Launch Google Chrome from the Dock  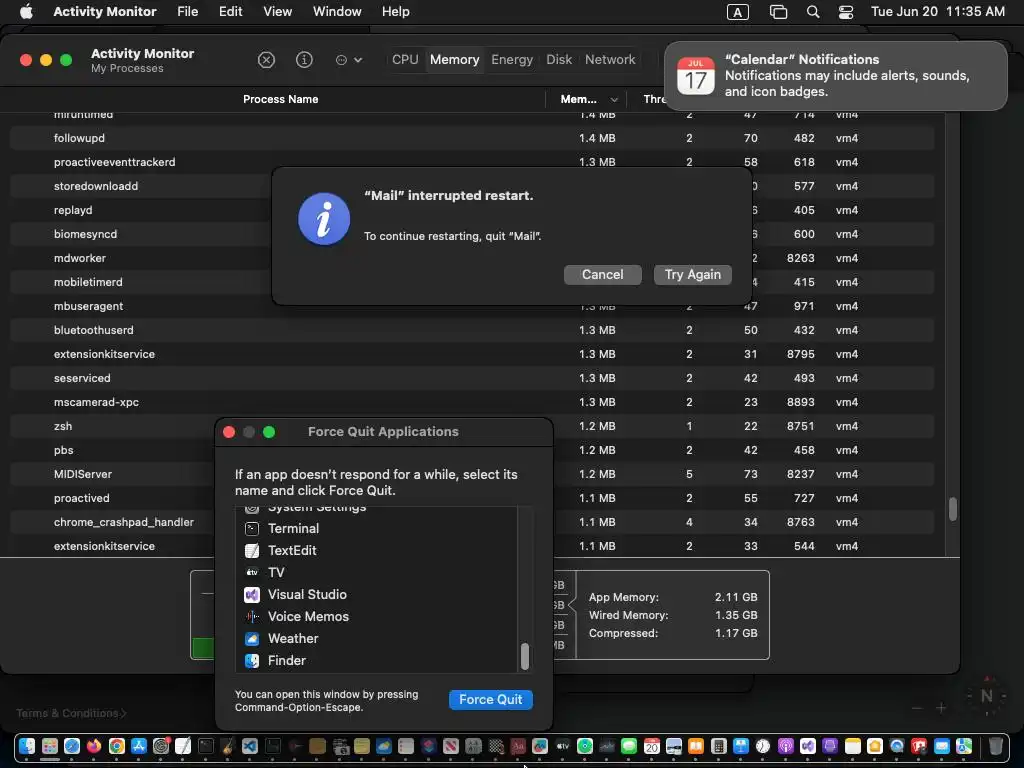click(x=116, y=746)
